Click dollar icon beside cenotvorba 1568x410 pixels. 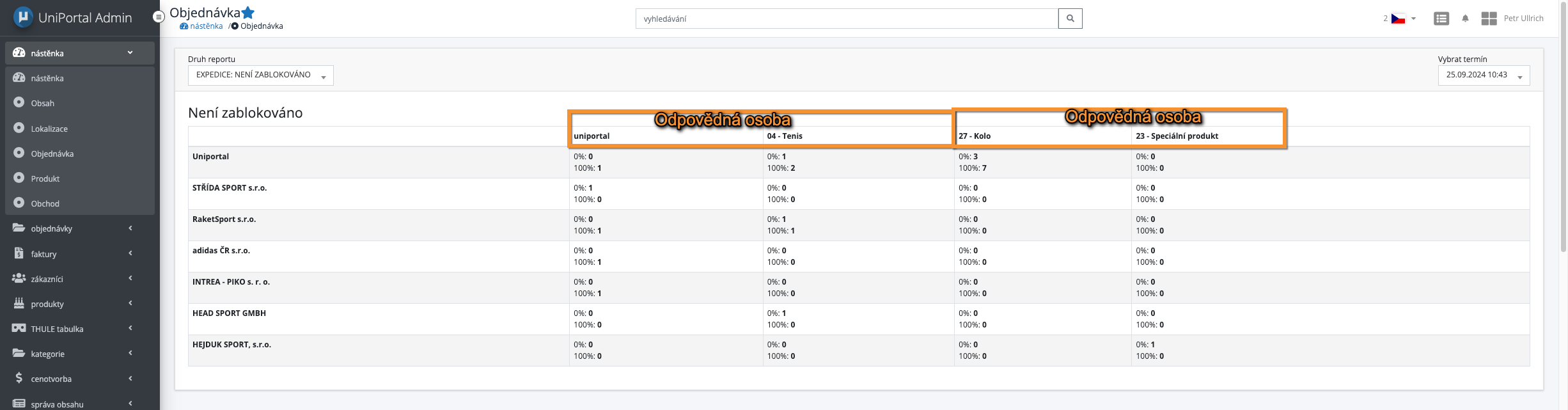click(x=19, y=378)
